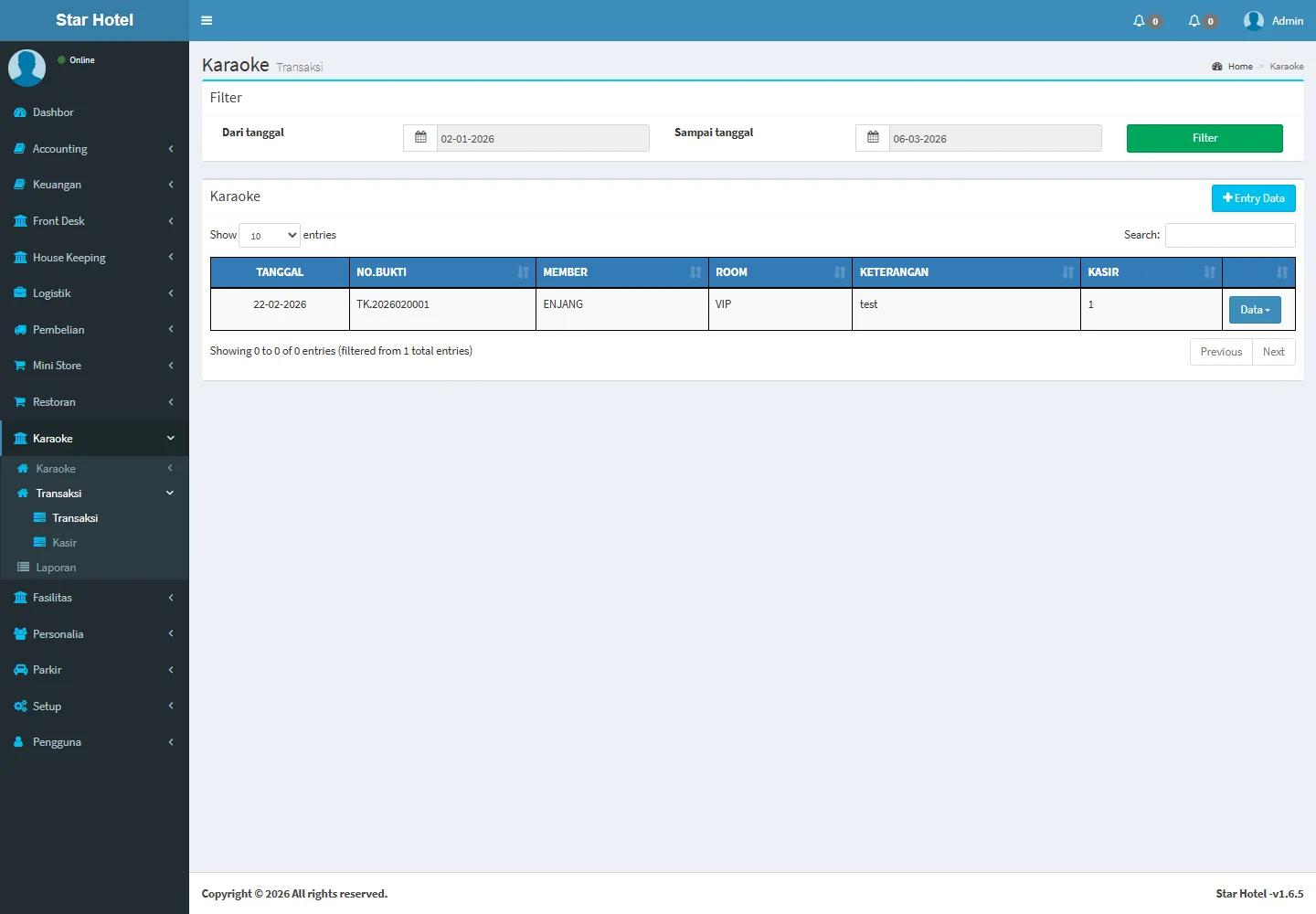This screenshot has width=1316, height=914.
Task: Open the Kasir submenu item
Action: [64, 543]
